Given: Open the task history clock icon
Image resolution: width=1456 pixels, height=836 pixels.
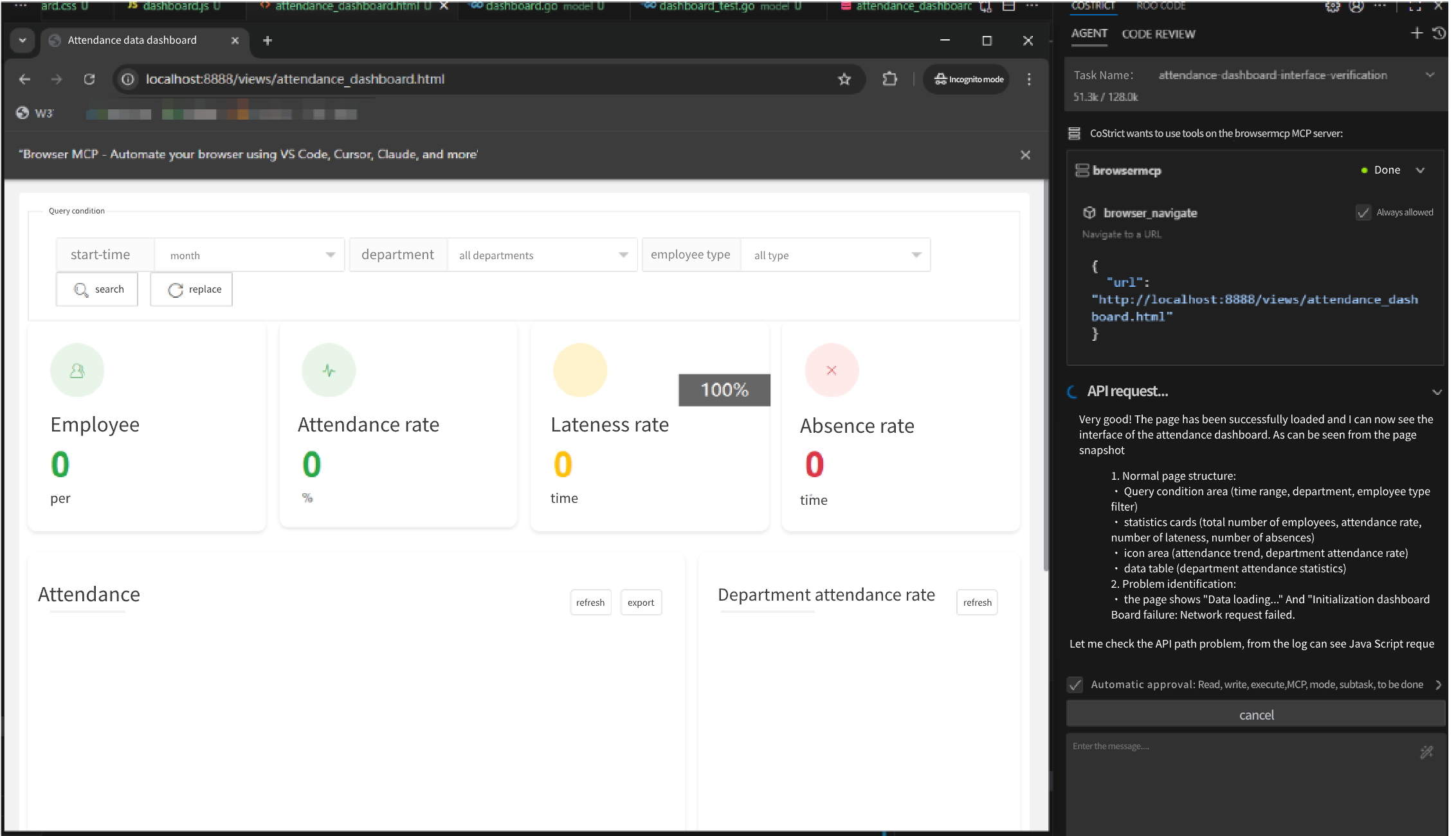Looking at the screenshot, I should pyautogui.click(x=1439, y=33).
